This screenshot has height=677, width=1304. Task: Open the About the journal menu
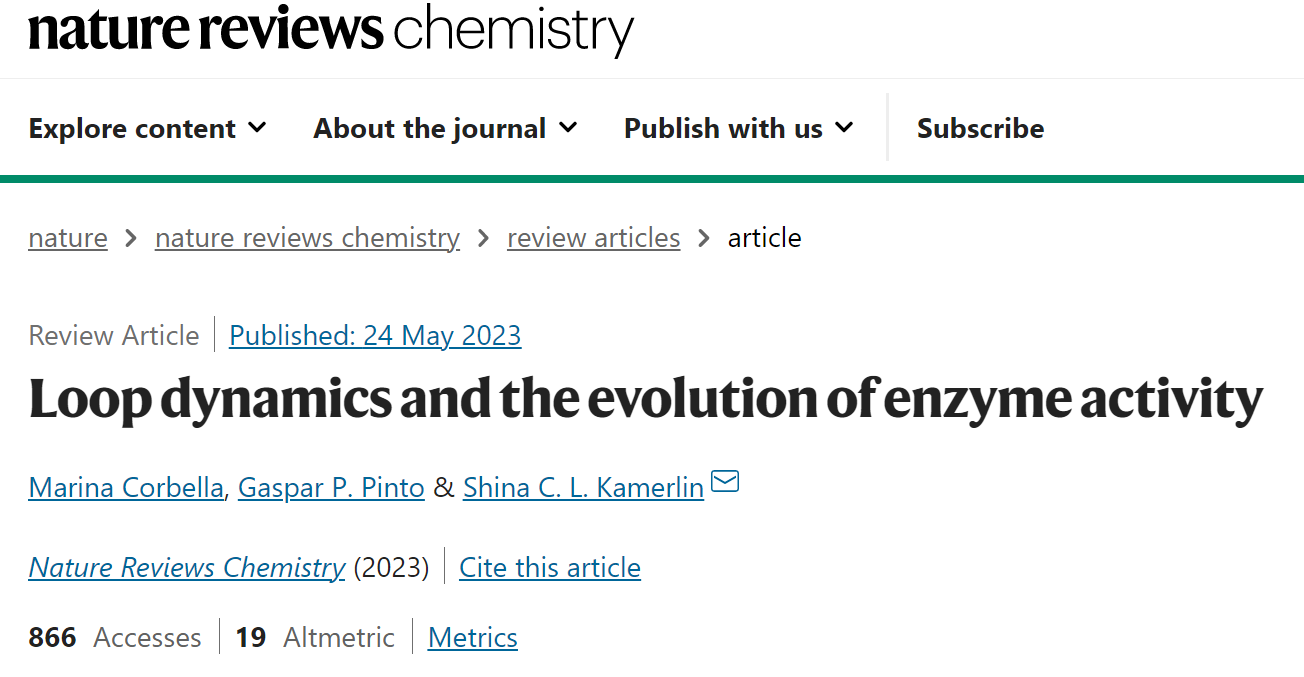coord(445,128)
